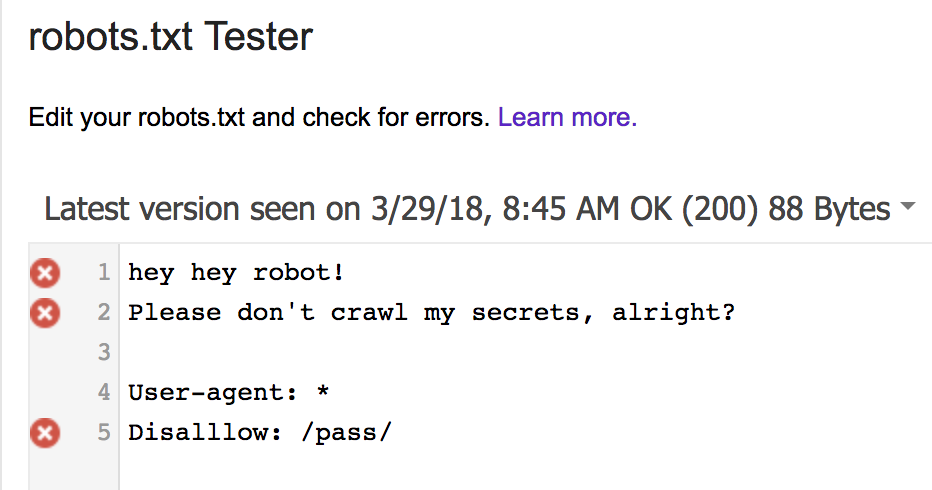Click the "robots.txt Tester" heading
The image size is (932, 490).
(x=171, y=37)
